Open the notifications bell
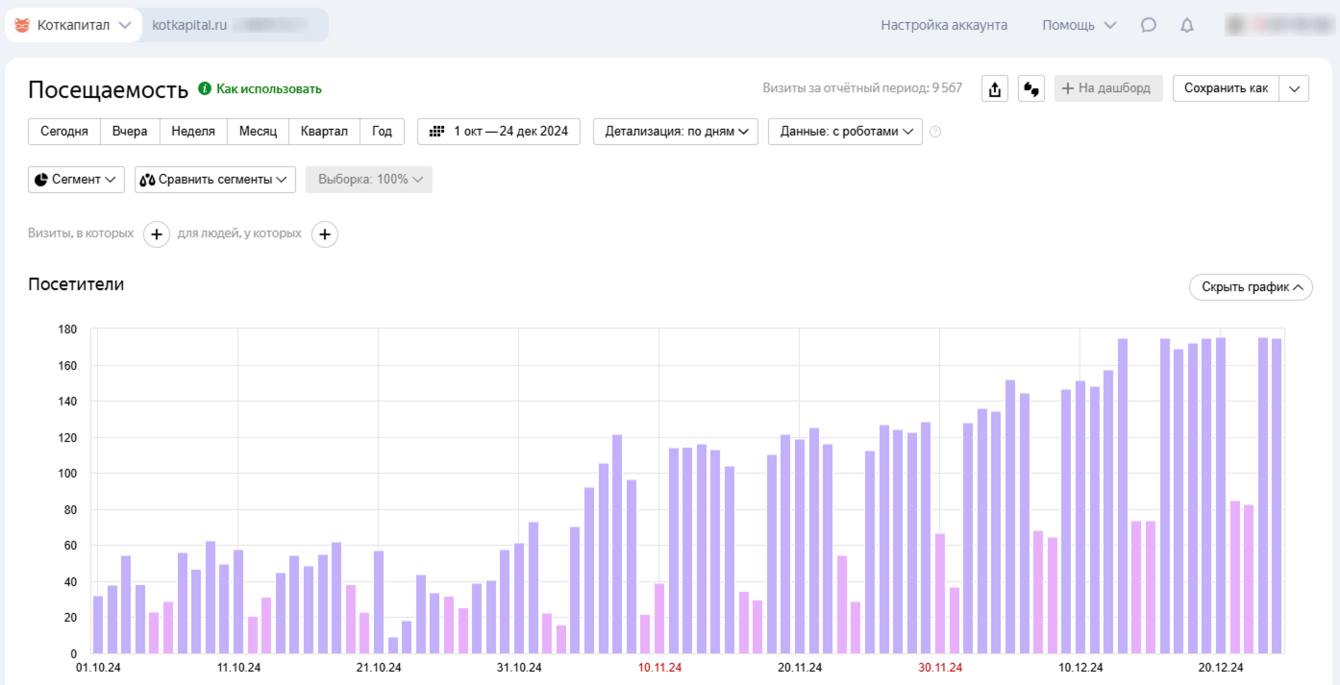 click(x=1187, y=25)
